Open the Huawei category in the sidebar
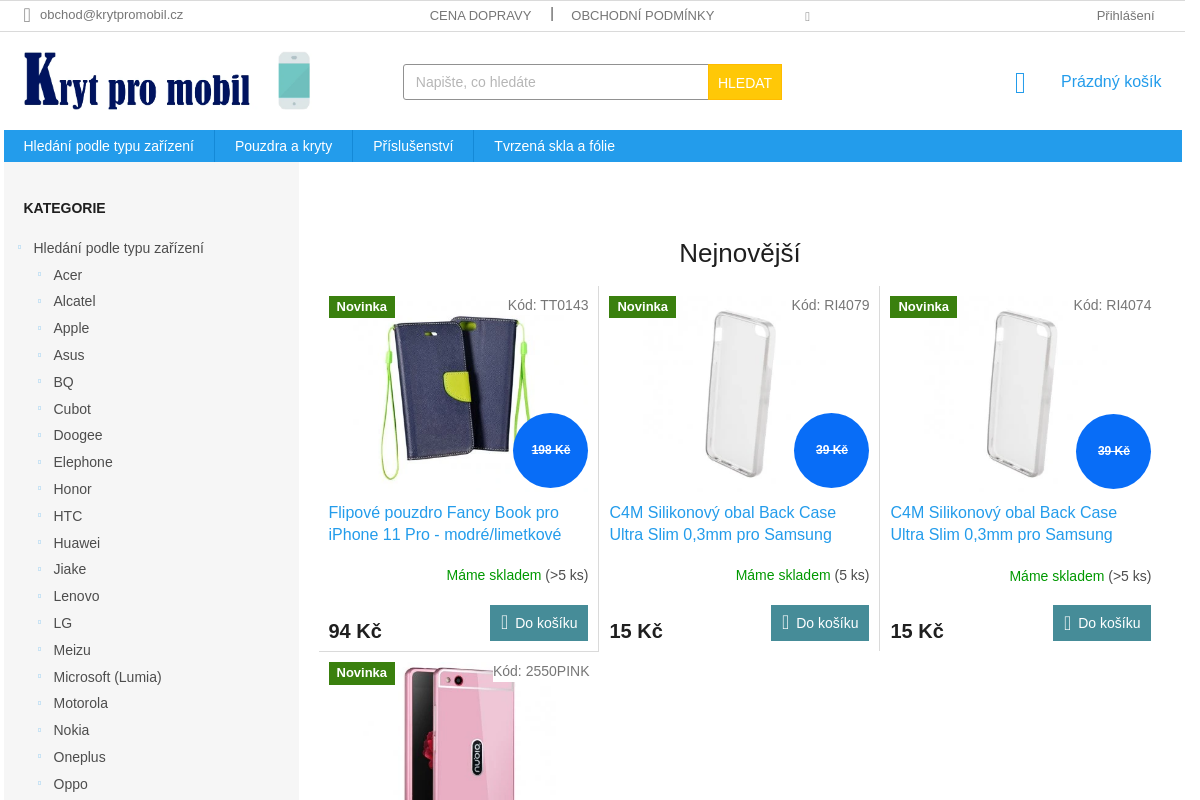This screenshot has height=800, width=1200. click(77, 543)
